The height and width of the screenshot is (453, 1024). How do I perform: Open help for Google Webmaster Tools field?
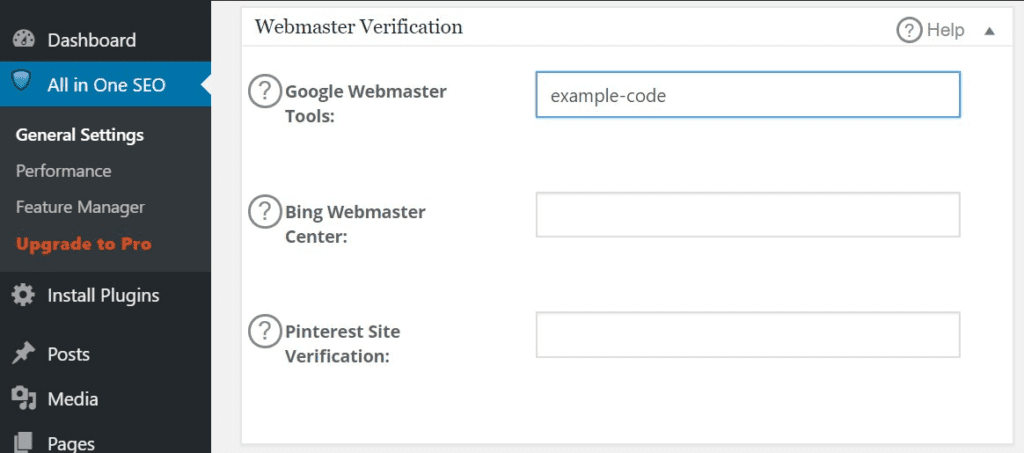tap(264, 91)
